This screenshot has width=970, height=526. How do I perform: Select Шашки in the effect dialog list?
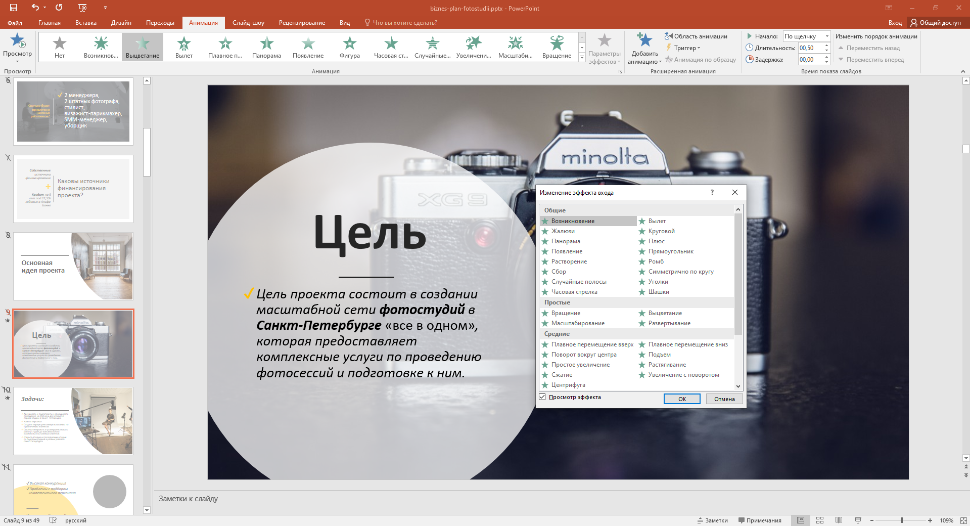pyautogui.click(x=655, y=291)
